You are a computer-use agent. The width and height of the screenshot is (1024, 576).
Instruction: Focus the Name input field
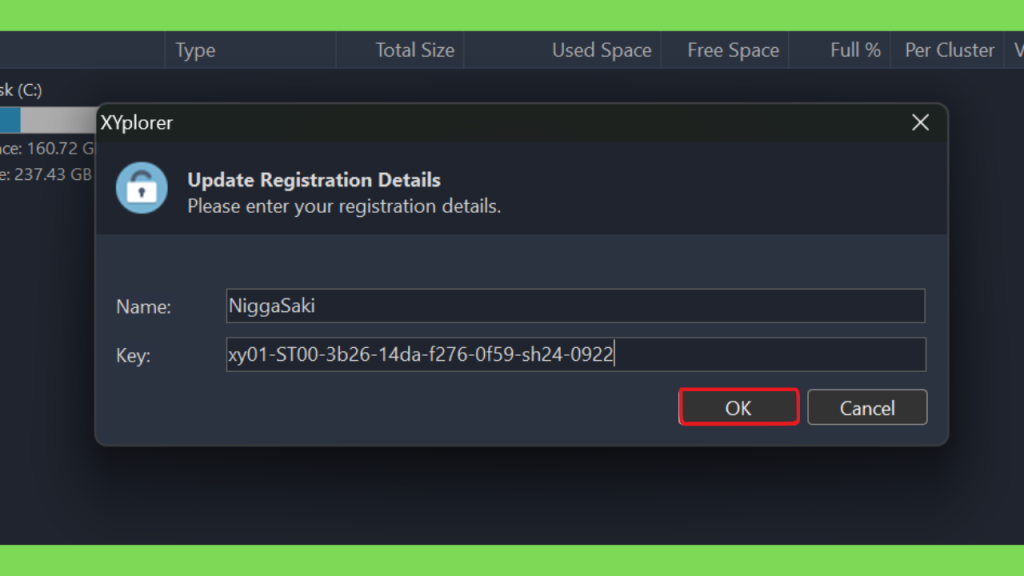(575, 306)
